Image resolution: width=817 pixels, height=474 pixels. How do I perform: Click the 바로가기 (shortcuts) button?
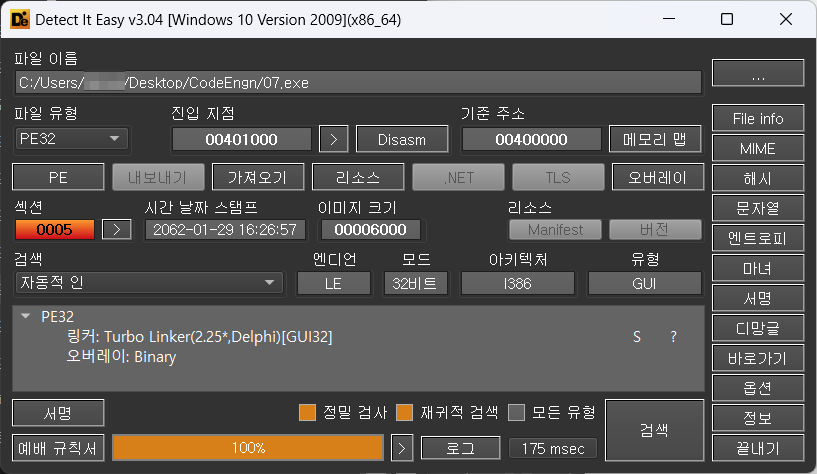click(x=758, y=358)
